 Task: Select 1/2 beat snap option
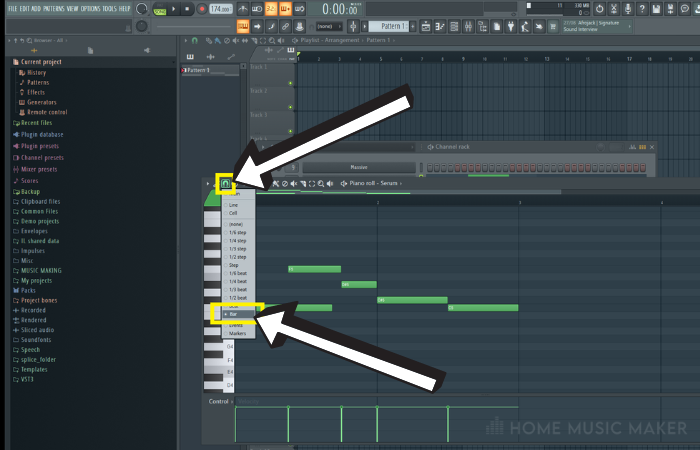239,298
